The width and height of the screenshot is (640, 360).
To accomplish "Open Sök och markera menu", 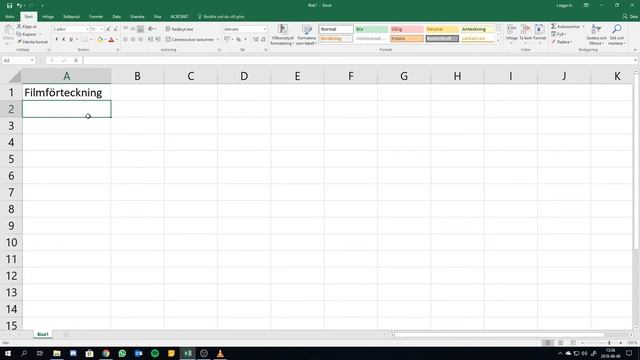I will pyautogui.click(x=617, y=34).
